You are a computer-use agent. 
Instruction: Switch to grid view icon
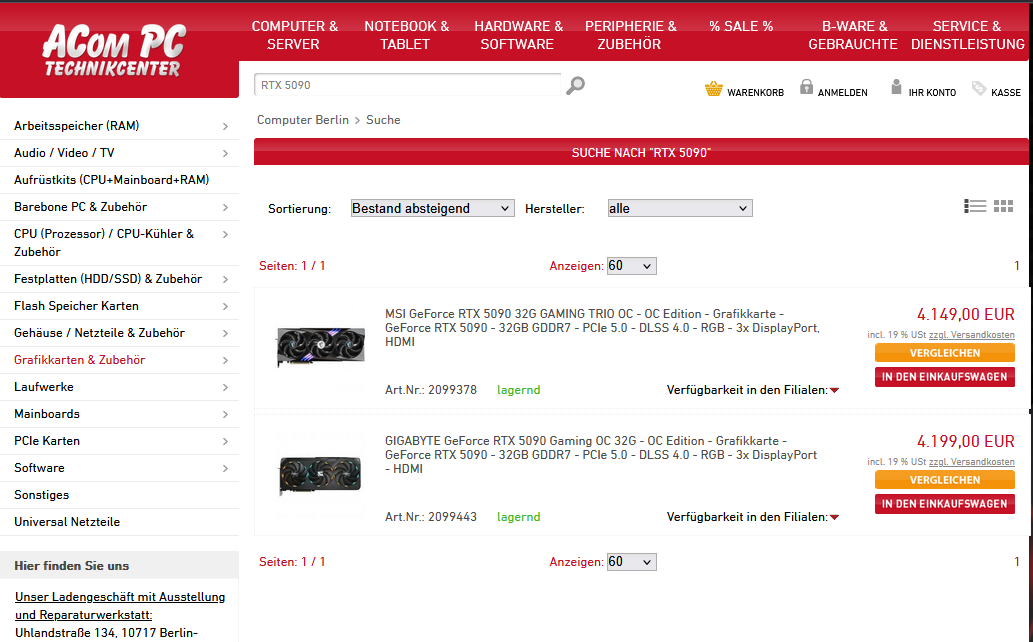pyautogui.click(x=1003, y=206)
